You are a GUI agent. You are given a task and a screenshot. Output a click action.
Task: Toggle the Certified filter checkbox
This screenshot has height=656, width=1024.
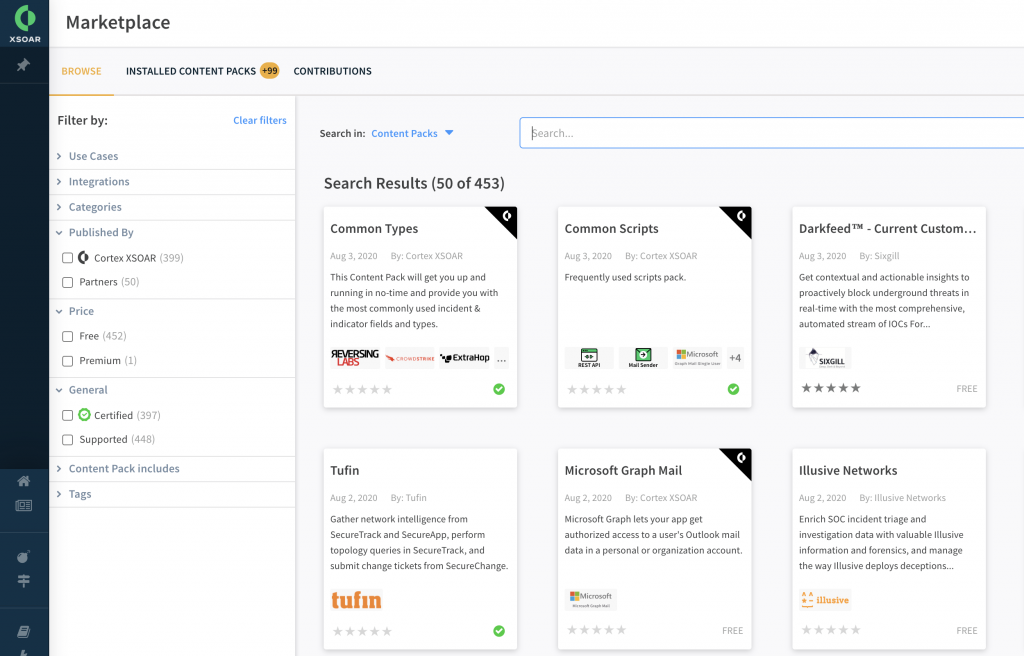(67, 415)
